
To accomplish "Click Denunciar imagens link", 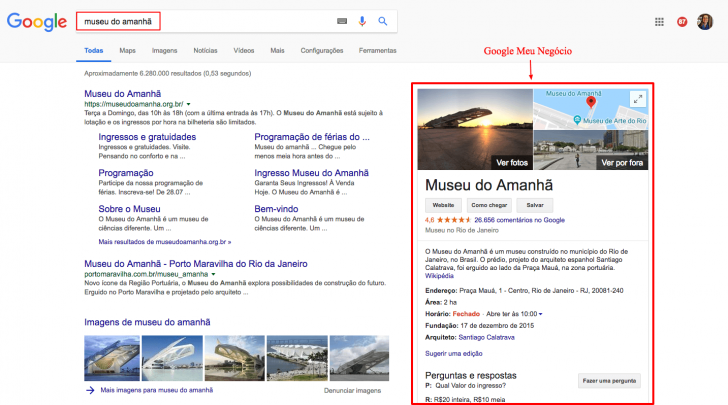I will click(x=352, y=391).
